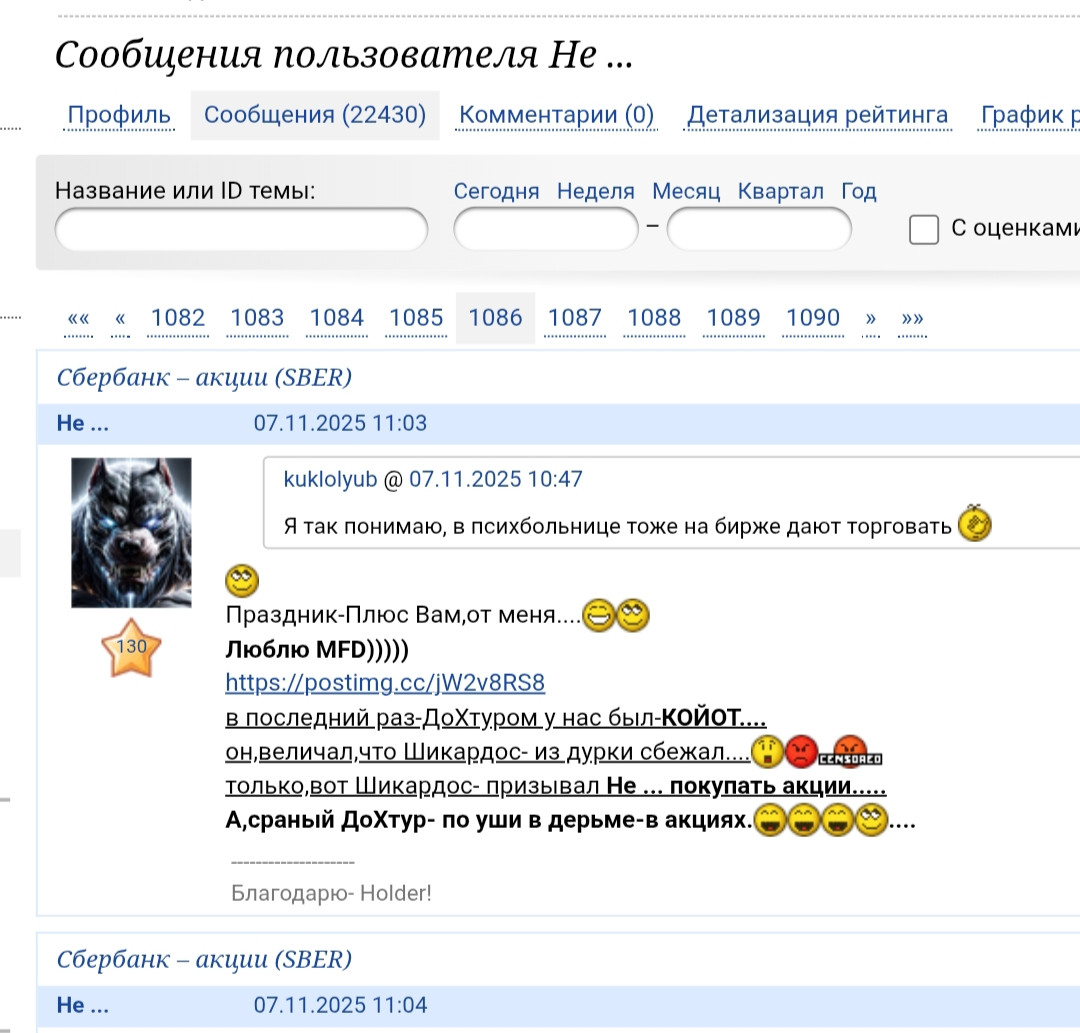The height and width of the screenshot is (1033, 1080).
Task: Click the quoted text Я так понимаю
Action: pyautogui.click(x=365, y=527)
